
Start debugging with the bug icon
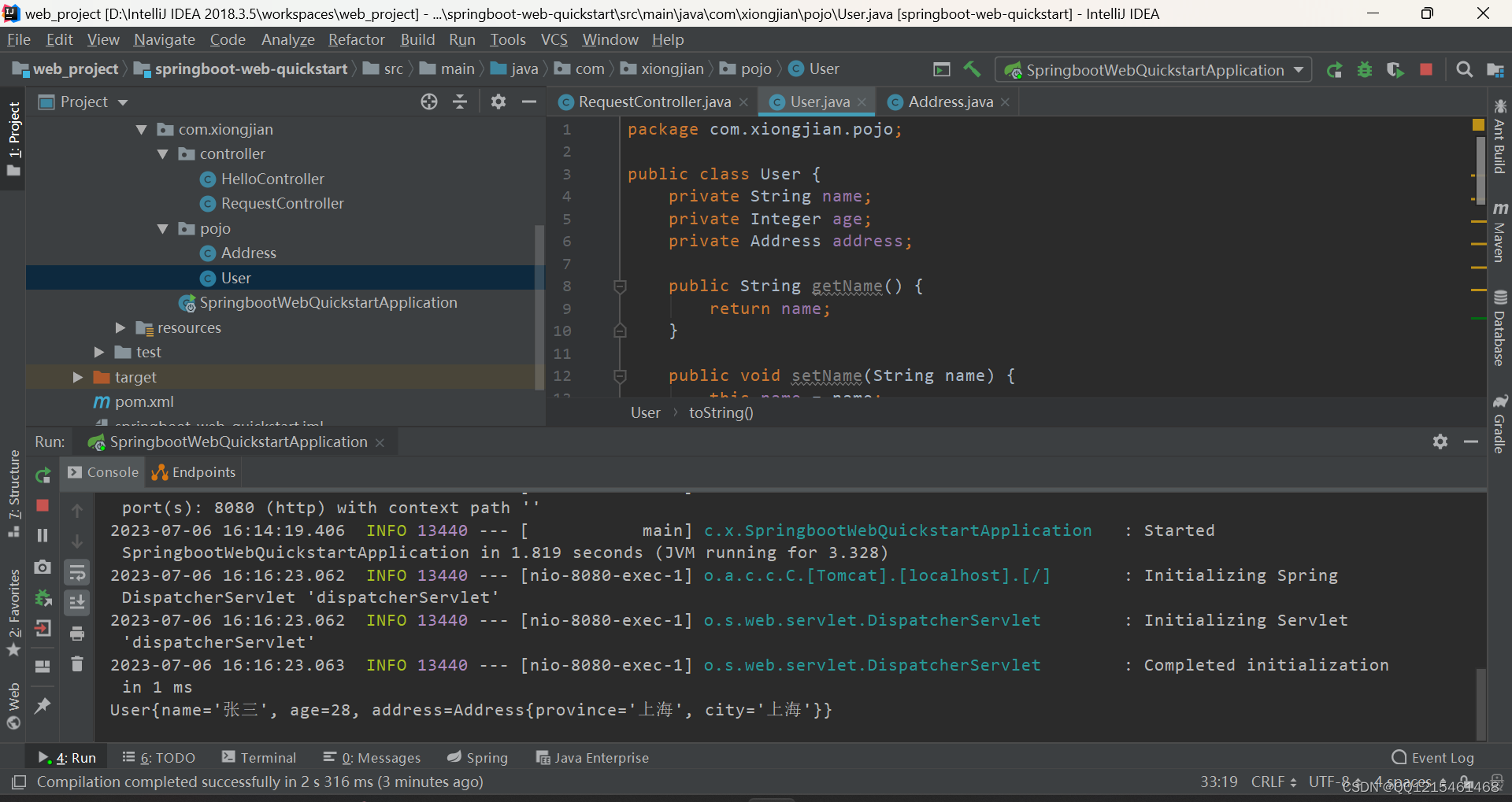tap(1365, 70)
